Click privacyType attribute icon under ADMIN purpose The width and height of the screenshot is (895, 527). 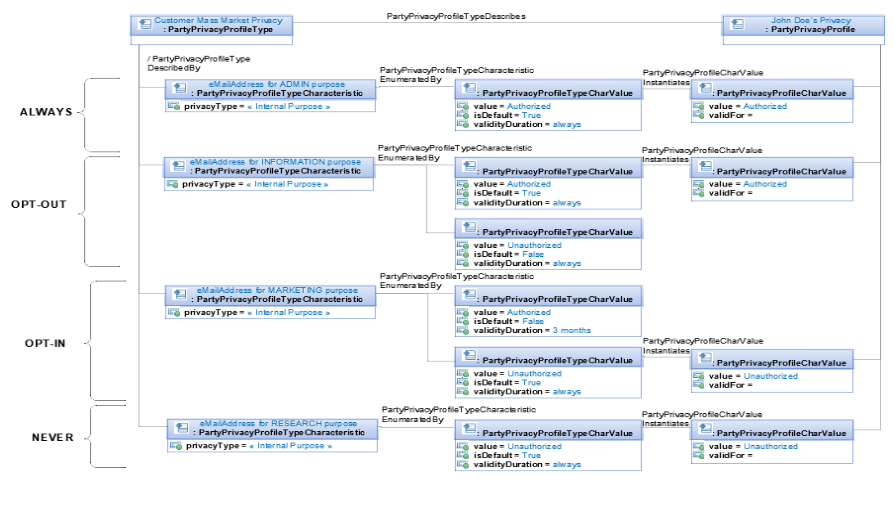coord(174,106)
